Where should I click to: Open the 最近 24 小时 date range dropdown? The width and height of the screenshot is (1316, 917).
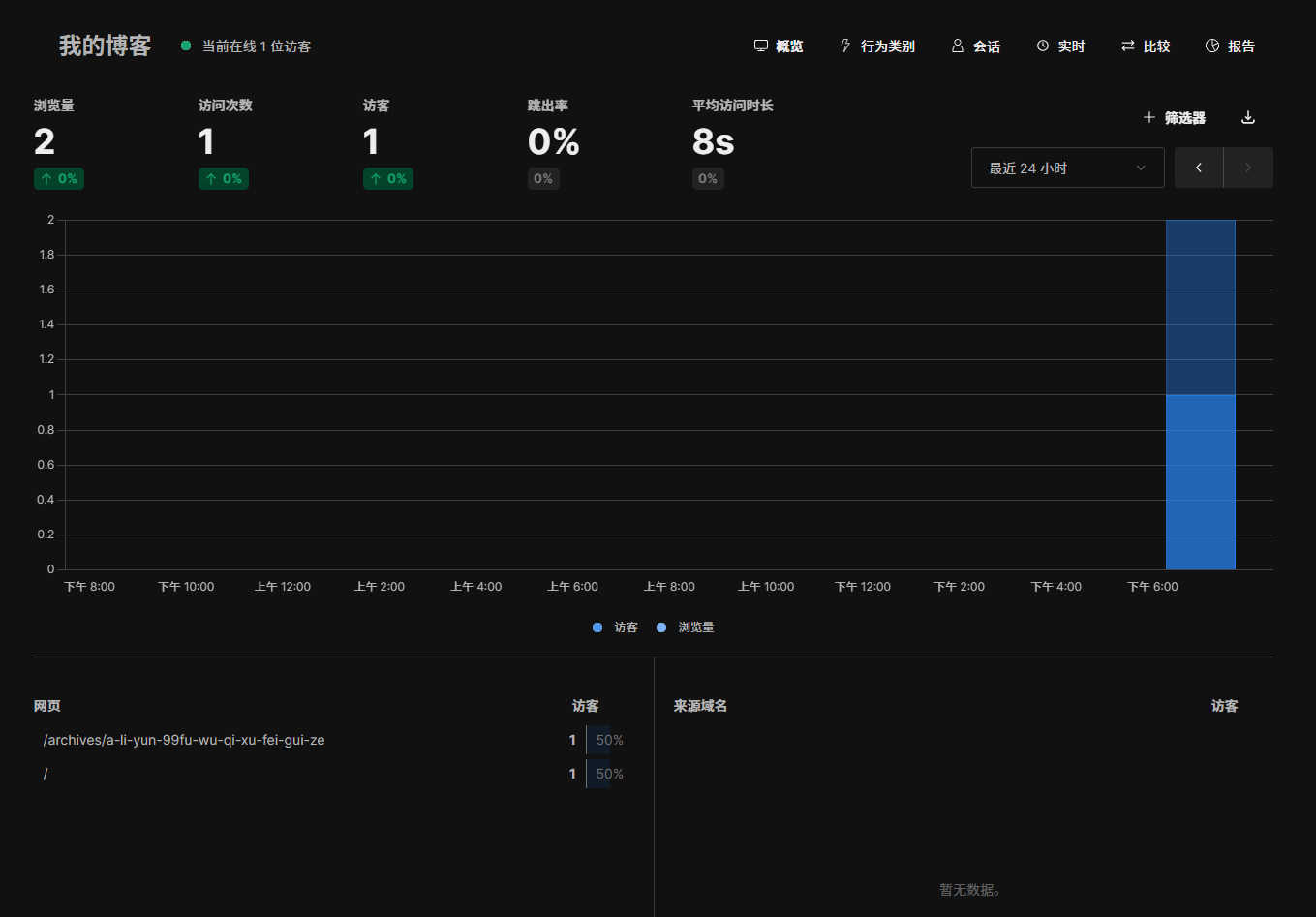(1067, 168)
